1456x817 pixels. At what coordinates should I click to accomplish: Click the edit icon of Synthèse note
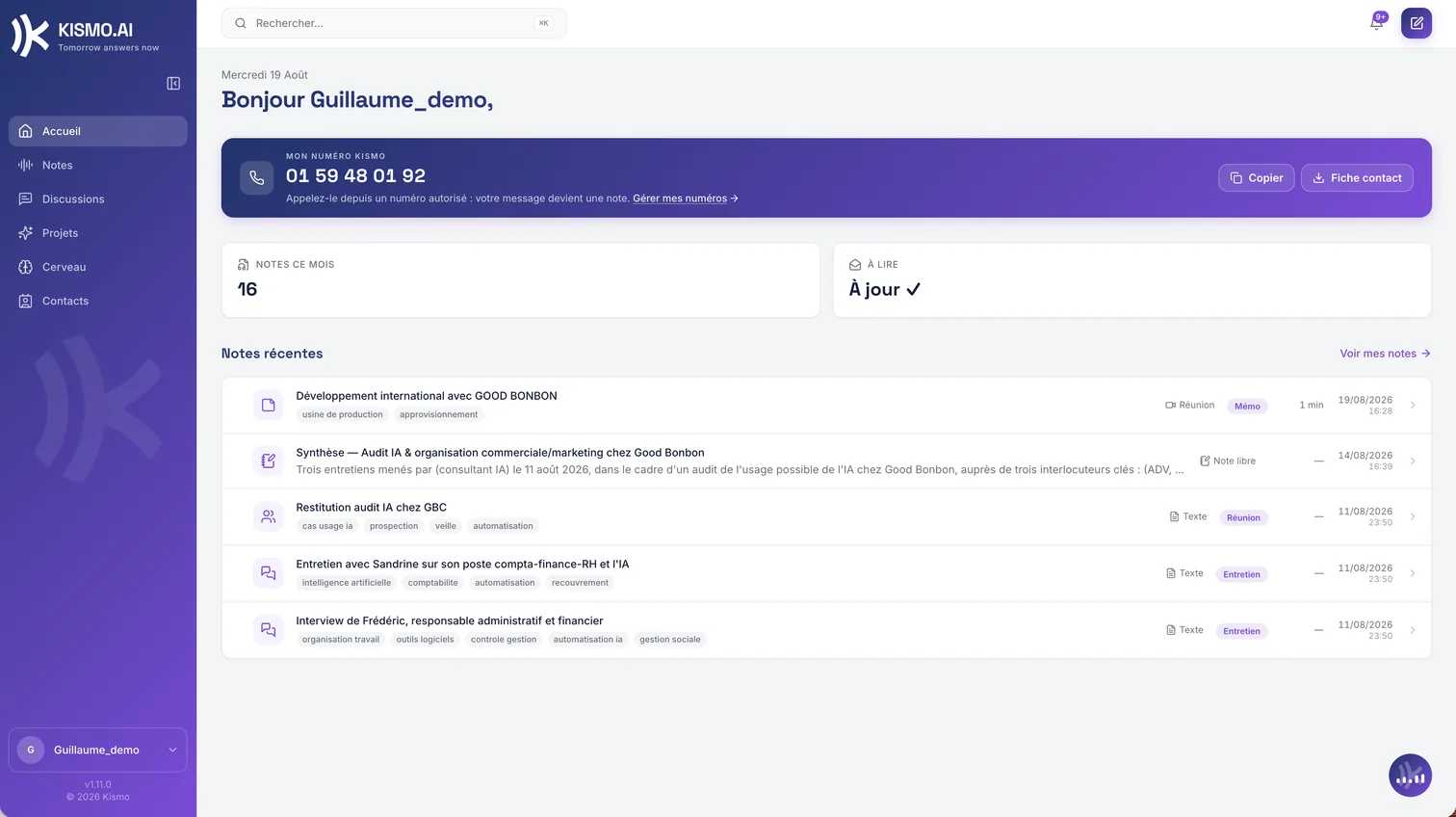[269, 461]
